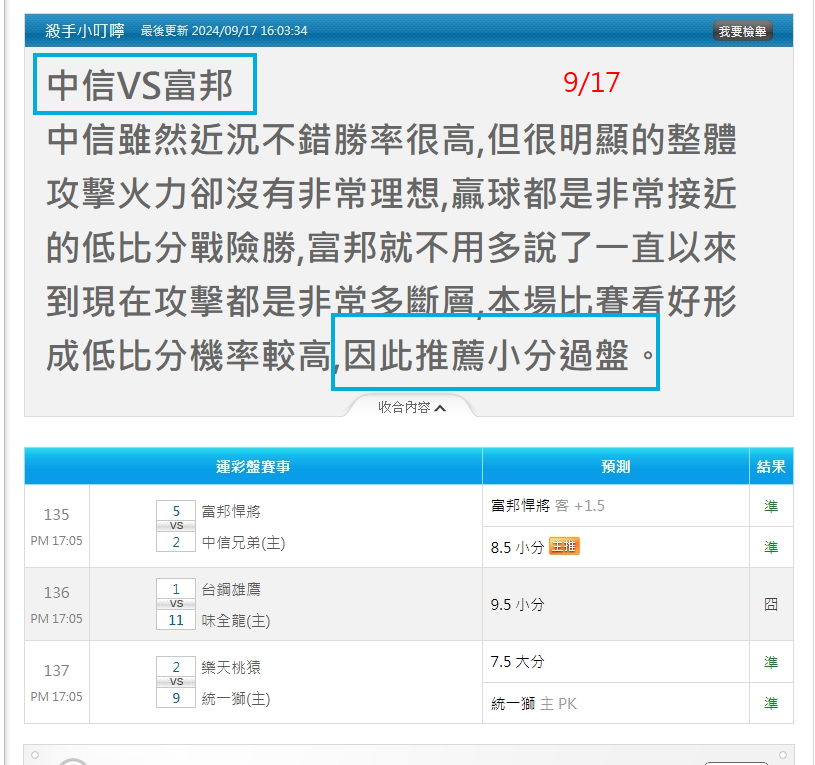The height and width of the screenshot is (765, 815).
Task: Click the 運彩盤賽事 column header
Action: (253, 466)
